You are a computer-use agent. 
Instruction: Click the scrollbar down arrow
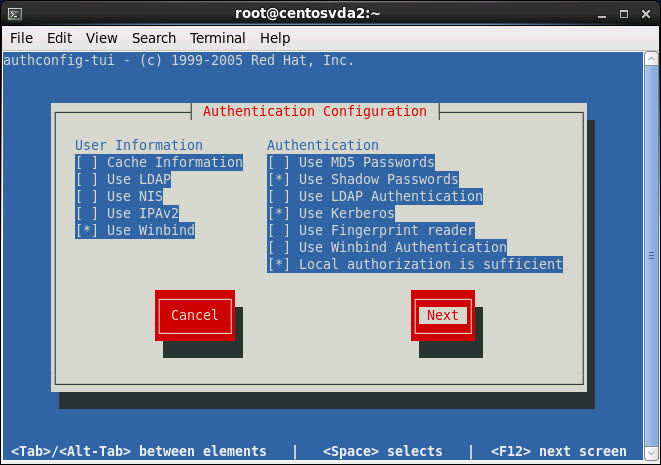651,453
